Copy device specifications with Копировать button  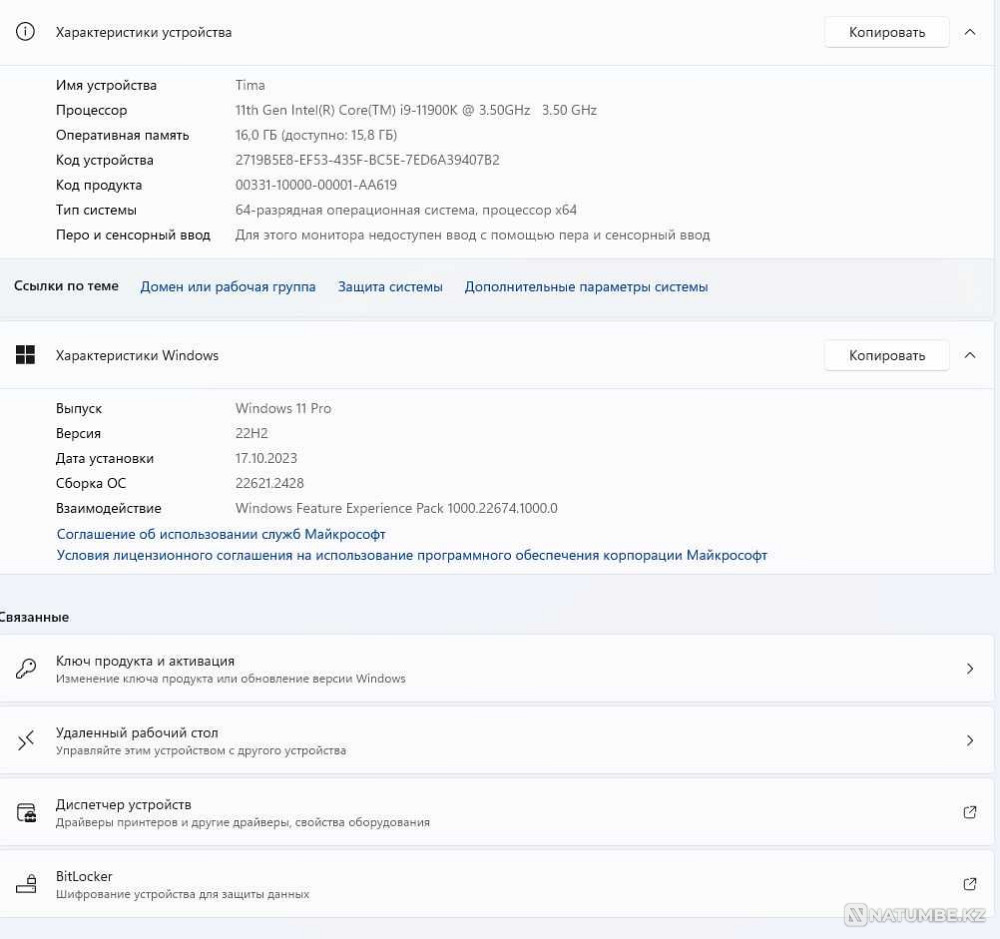click(x=886, y=32)
